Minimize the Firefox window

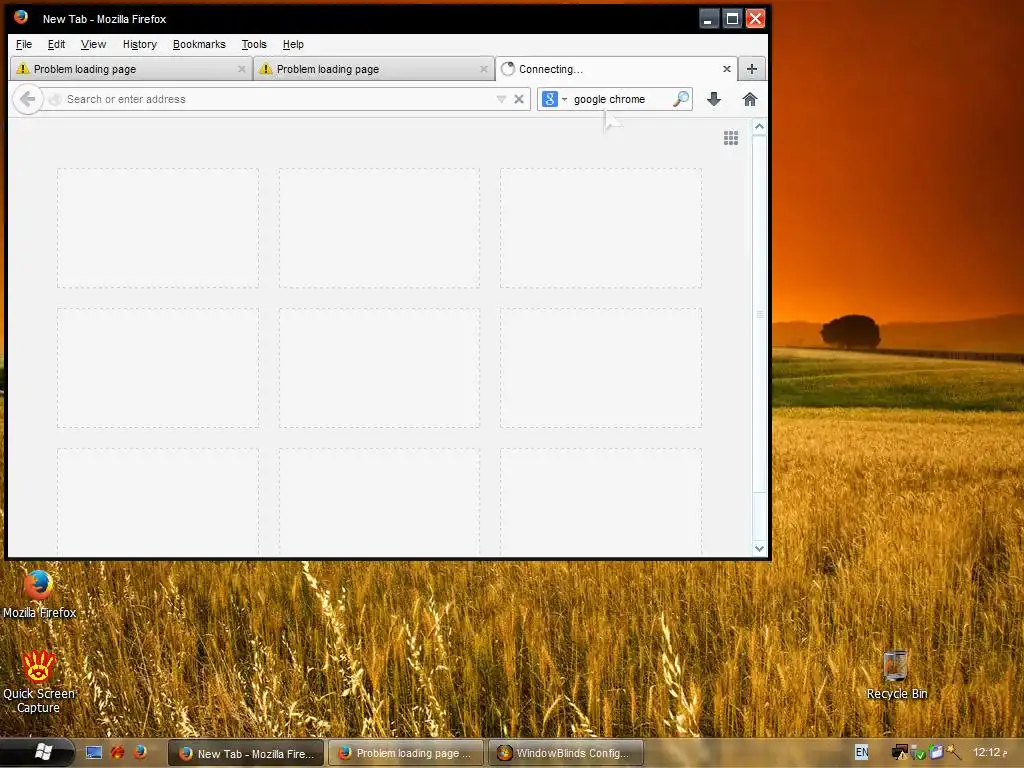pyautogui.click(x=709, y=18)
